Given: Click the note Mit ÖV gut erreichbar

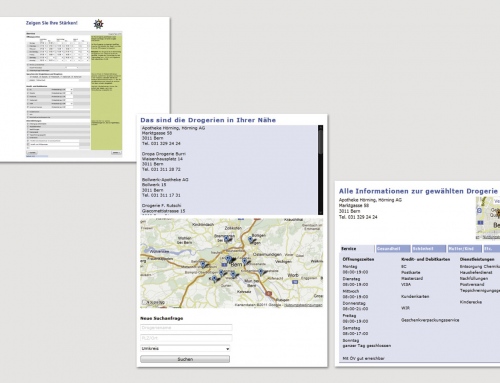Looking at the screenshot, I should [363, 358].
